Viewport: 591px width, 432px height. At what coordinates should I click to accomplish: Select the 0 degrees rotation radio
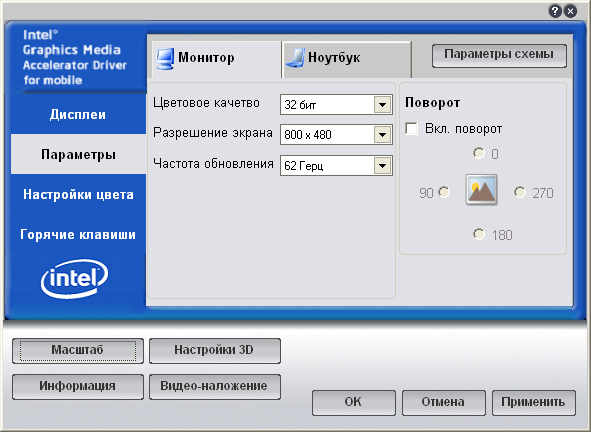coord(479,153)
